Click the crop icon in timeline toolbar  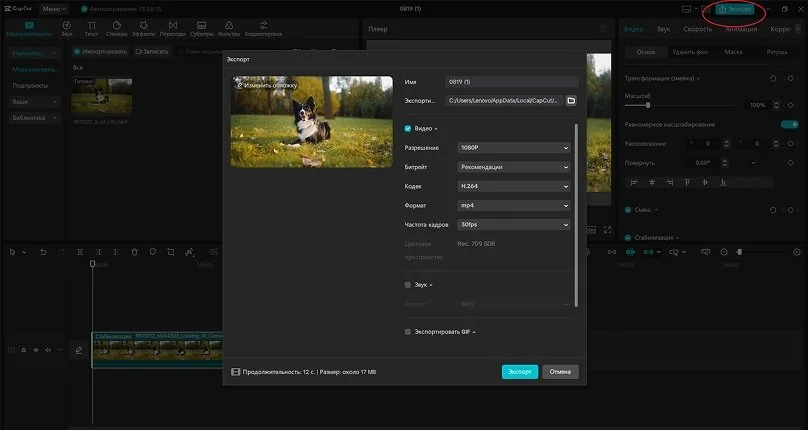[171, 252]
